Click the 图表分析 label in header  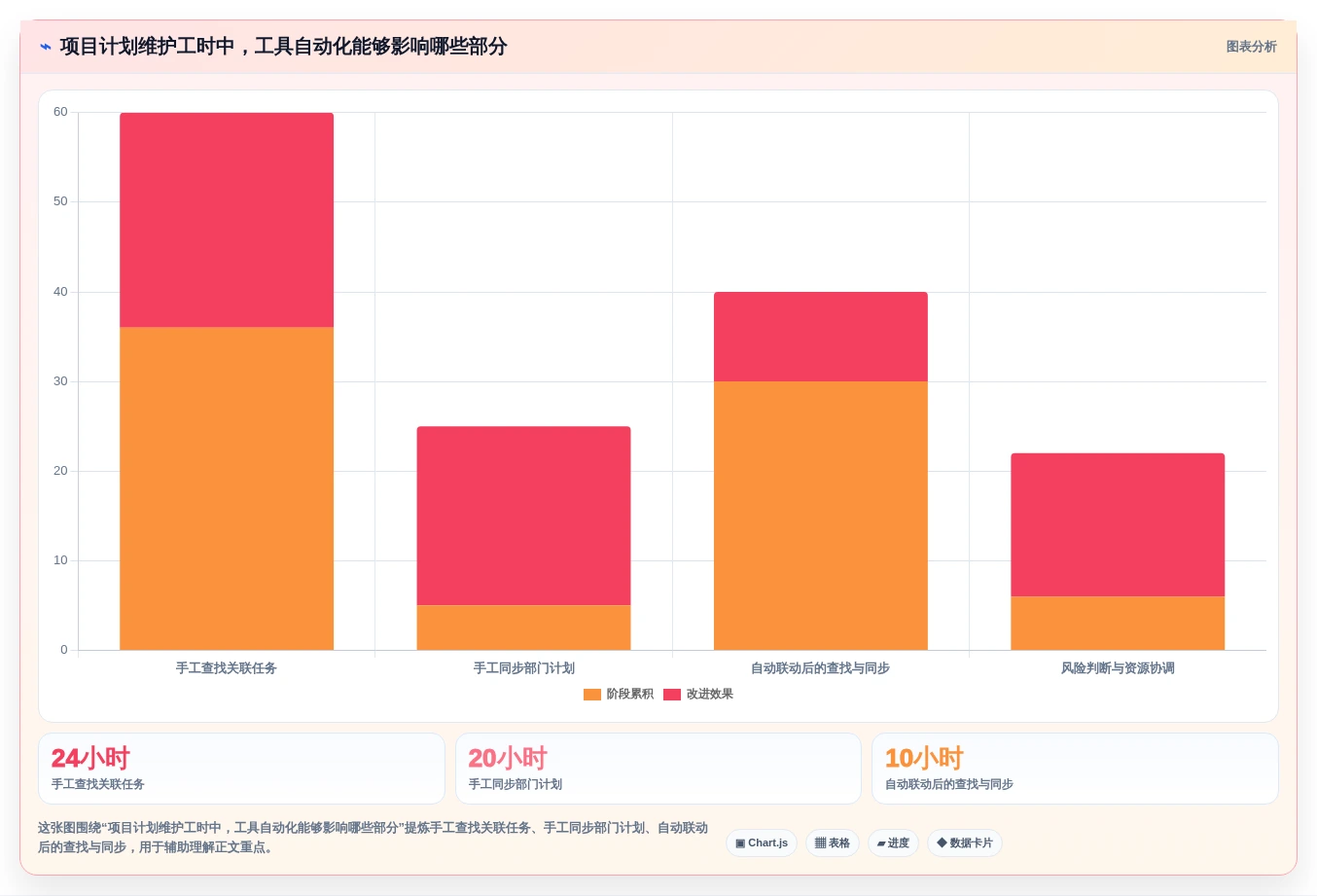[1251, 47]
